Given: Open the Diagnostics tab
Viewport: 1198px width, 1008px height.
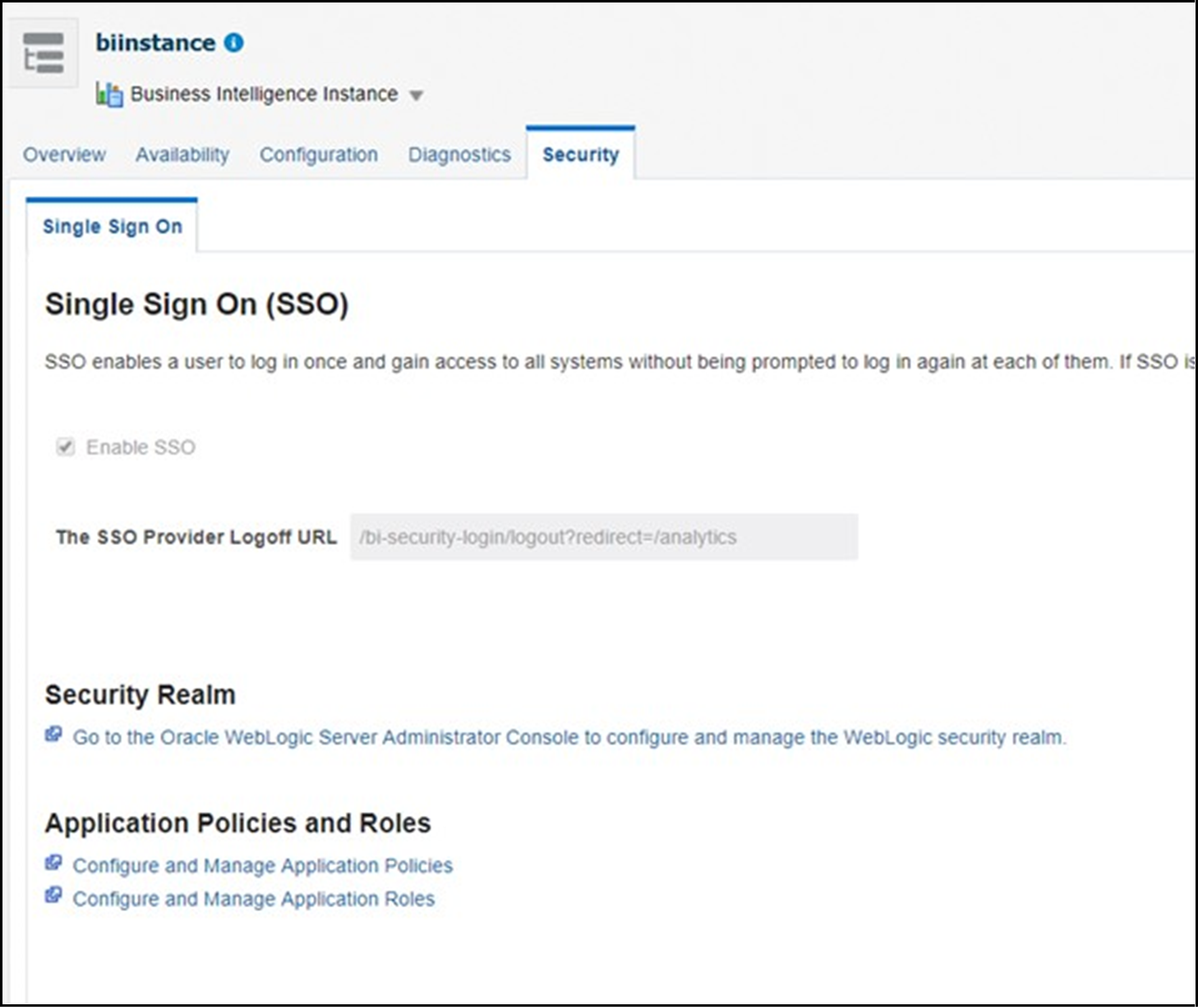Looking at the screenshot, I should point(459,154).
